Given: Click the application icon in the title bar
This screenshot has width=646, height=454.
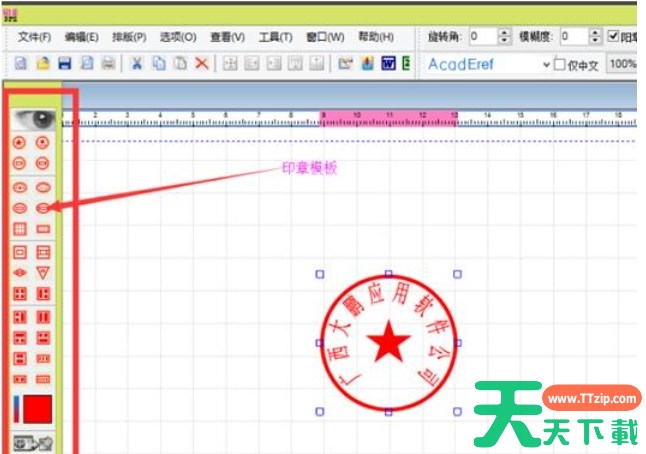Looking at the screenshot, I should 11,16.
